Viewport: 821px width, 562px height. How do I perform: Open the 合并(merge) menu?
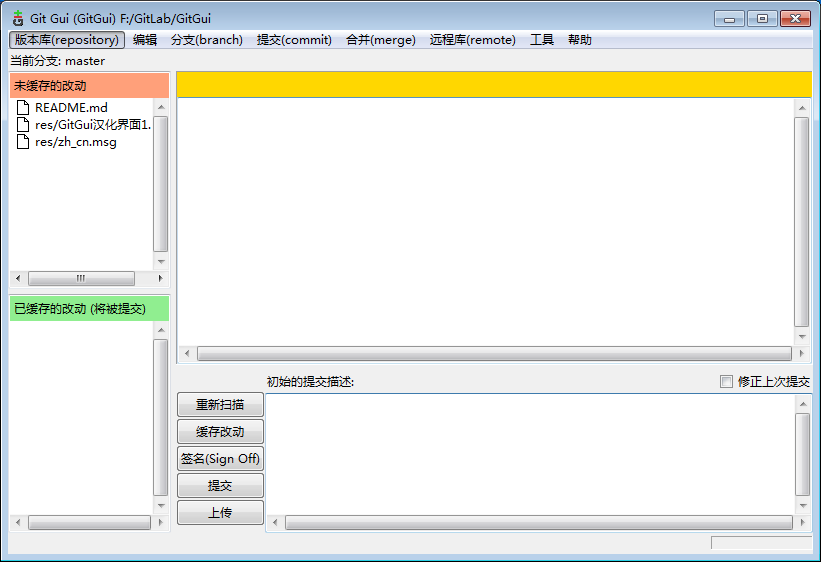tap(381, 40)
